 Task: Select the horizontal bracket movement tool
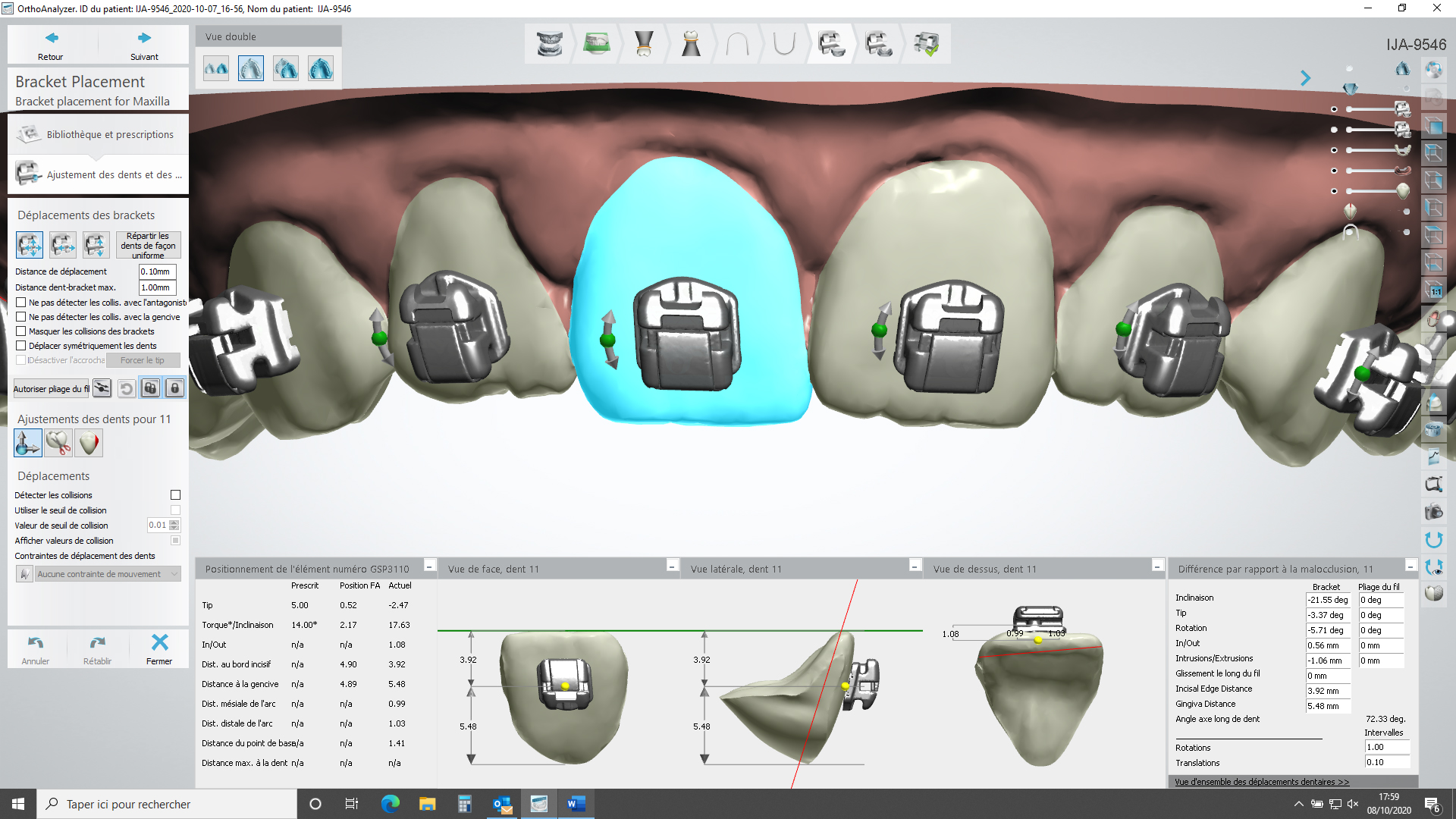(x=63, y=244)
